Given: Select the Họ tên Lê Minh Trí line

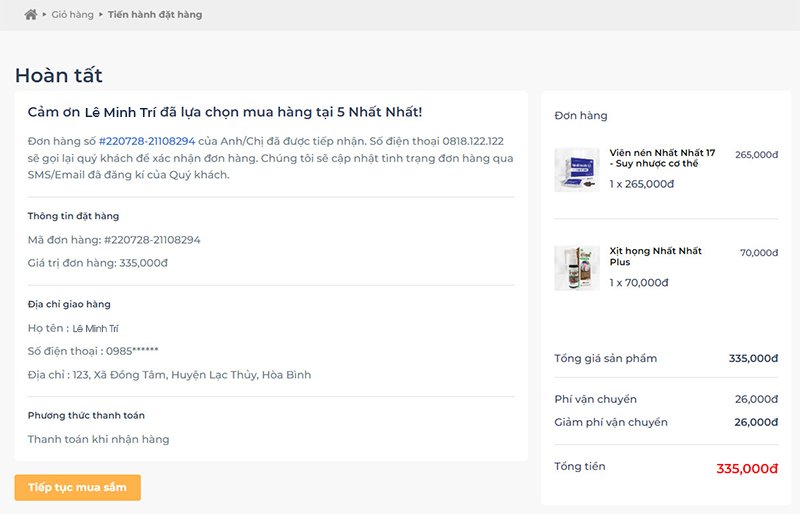Looking at the screenshot, I should (x=73, y=328).
